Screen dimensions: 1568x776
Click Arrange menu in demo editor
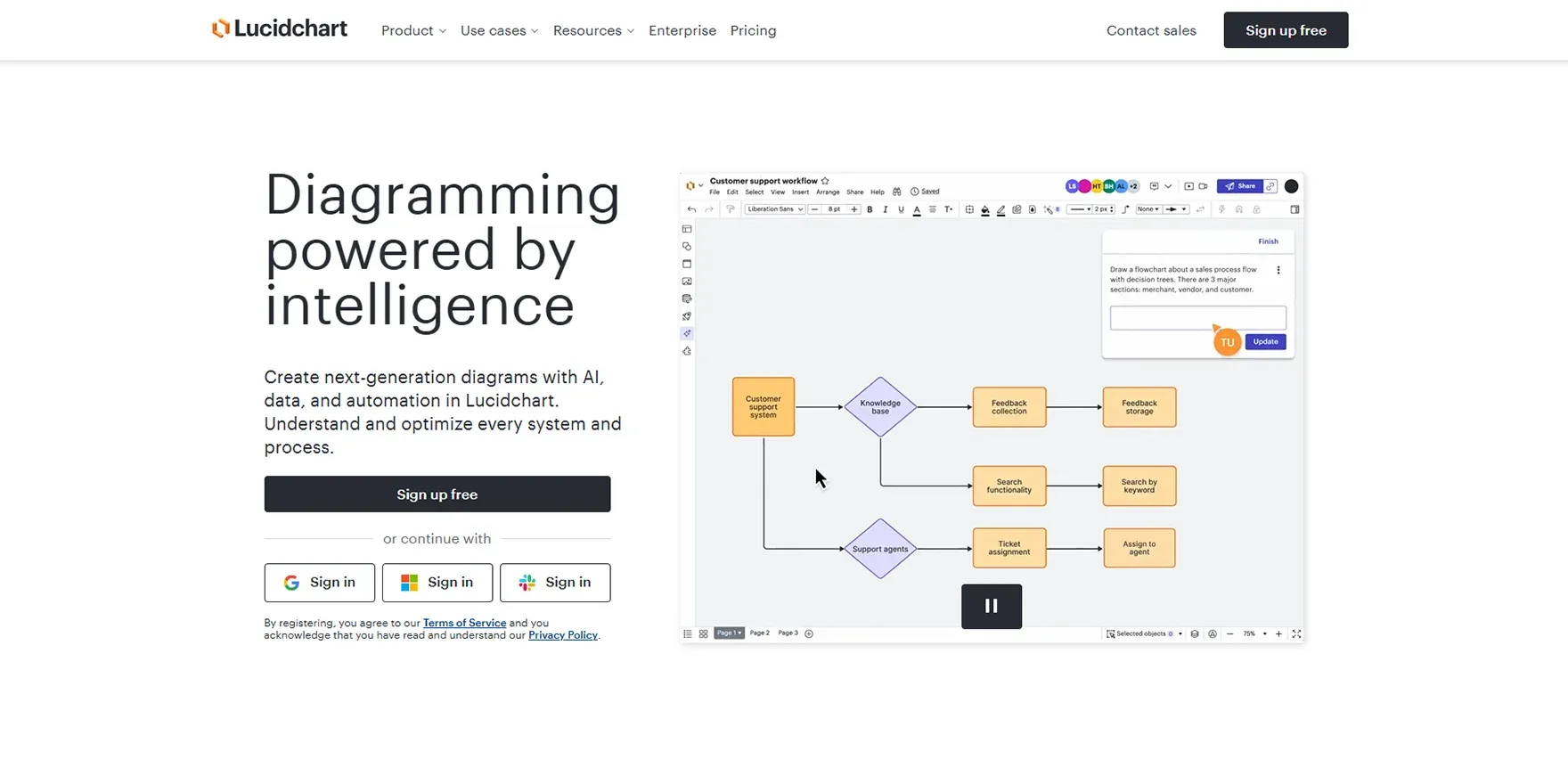click(x=828, y=192)
